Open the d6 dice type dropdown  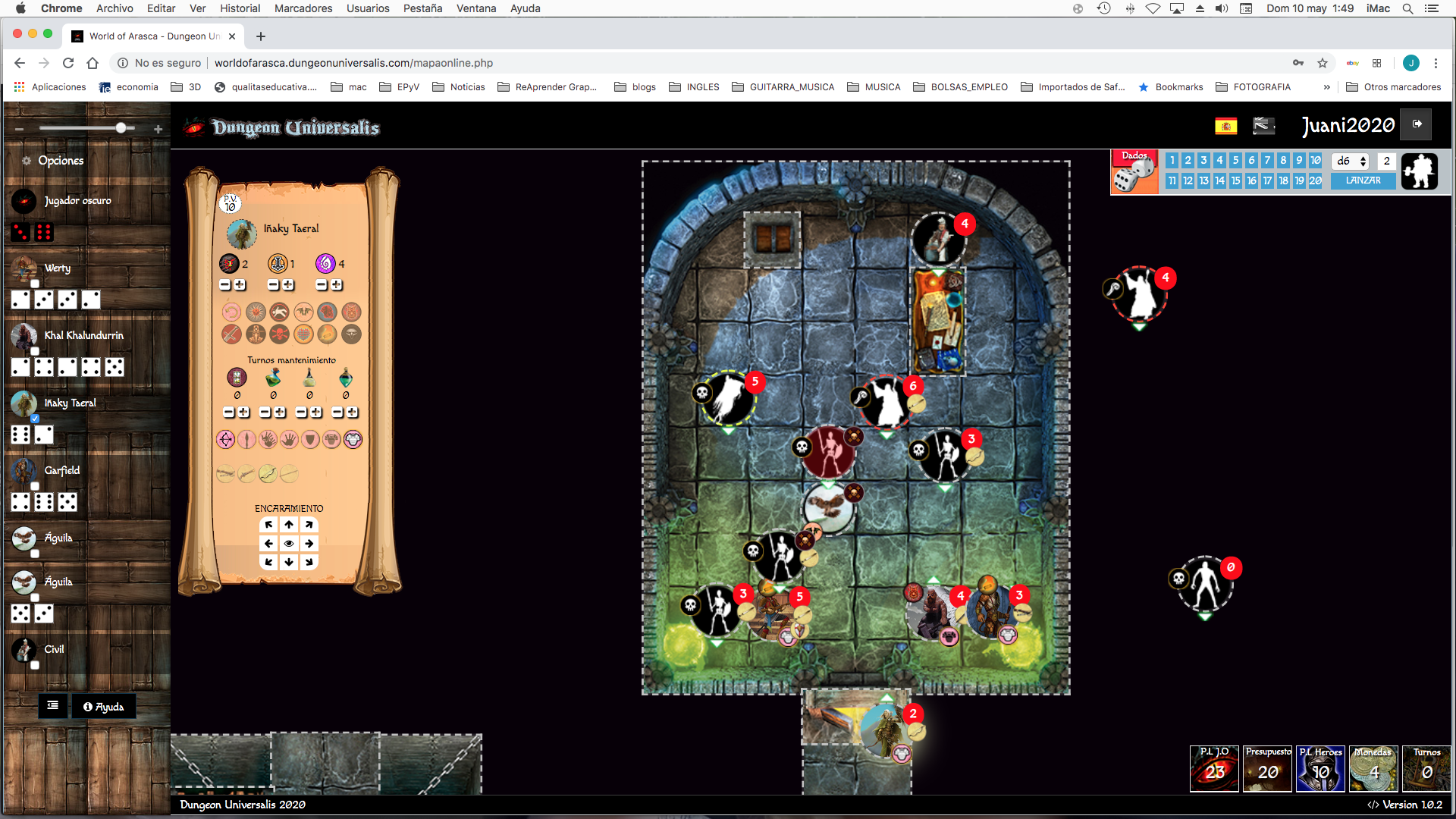coord(1351,161)
